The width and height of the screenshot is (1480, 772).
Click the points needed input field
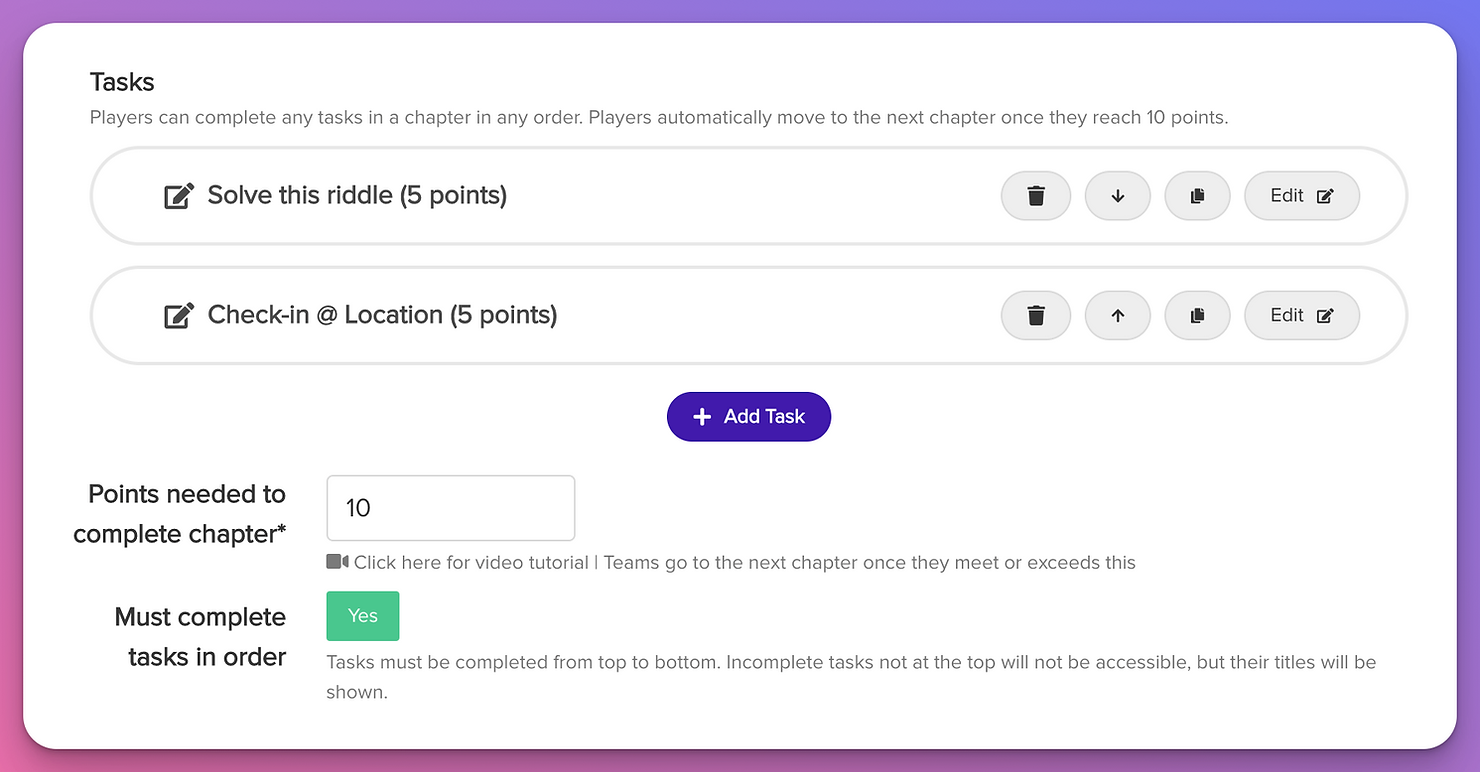pos(450,507)
